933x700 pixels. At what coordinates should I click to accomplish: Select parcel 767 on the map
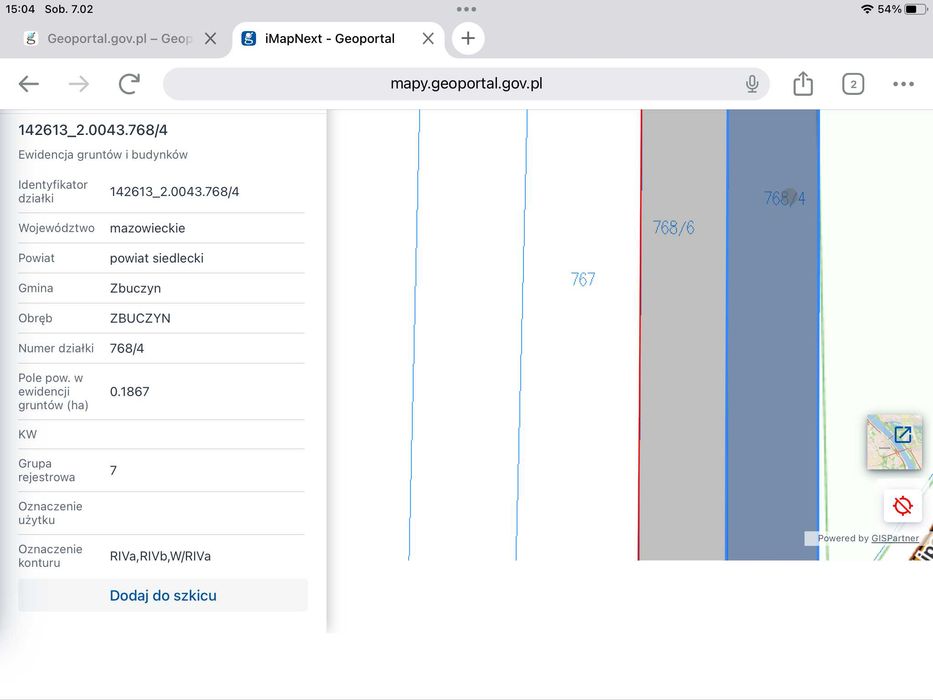[x=583, y=279]
